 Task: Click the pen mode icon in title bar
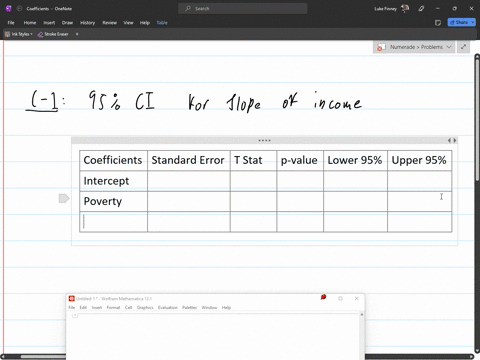pyautogui.click(x=421, y=9)
